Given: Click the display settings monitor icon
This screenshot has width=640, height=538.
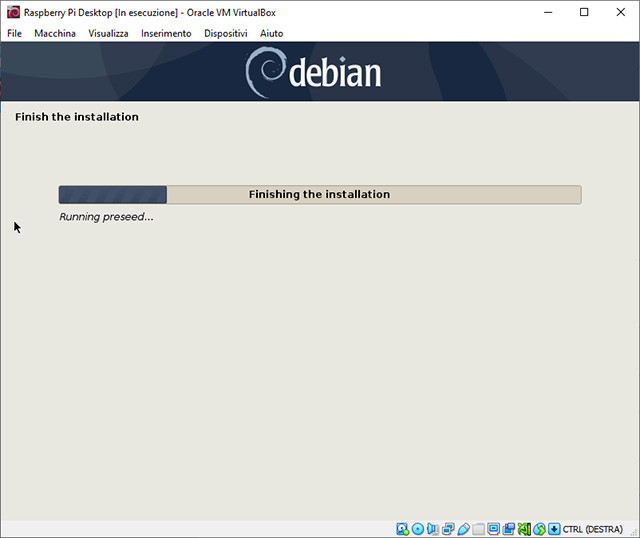Looking at the screenshot, I should pyautogui.click(x=493, y=528).
